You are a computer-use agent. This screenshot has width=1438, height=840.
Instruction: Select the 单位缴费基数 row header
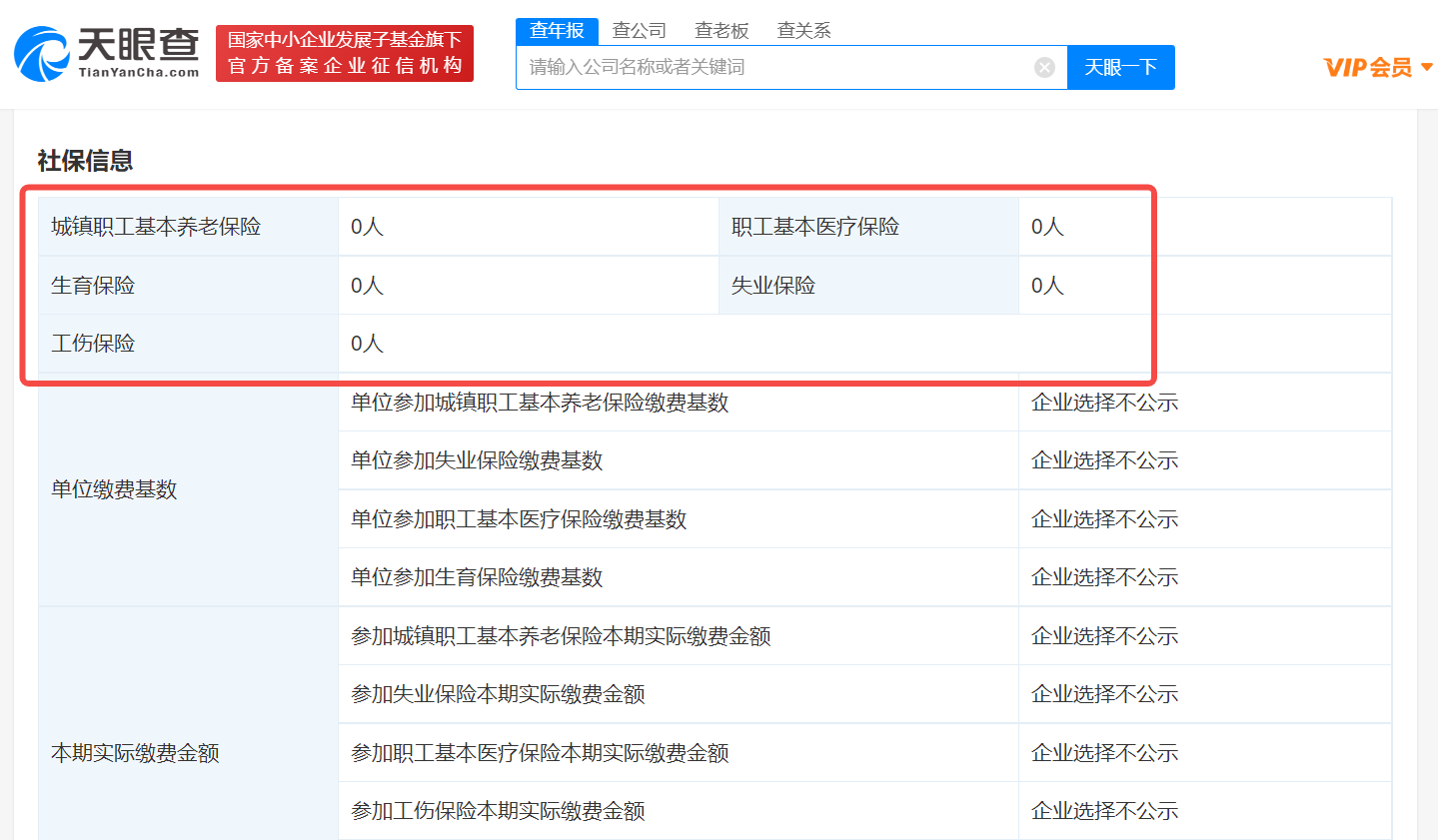click(114, 489)
